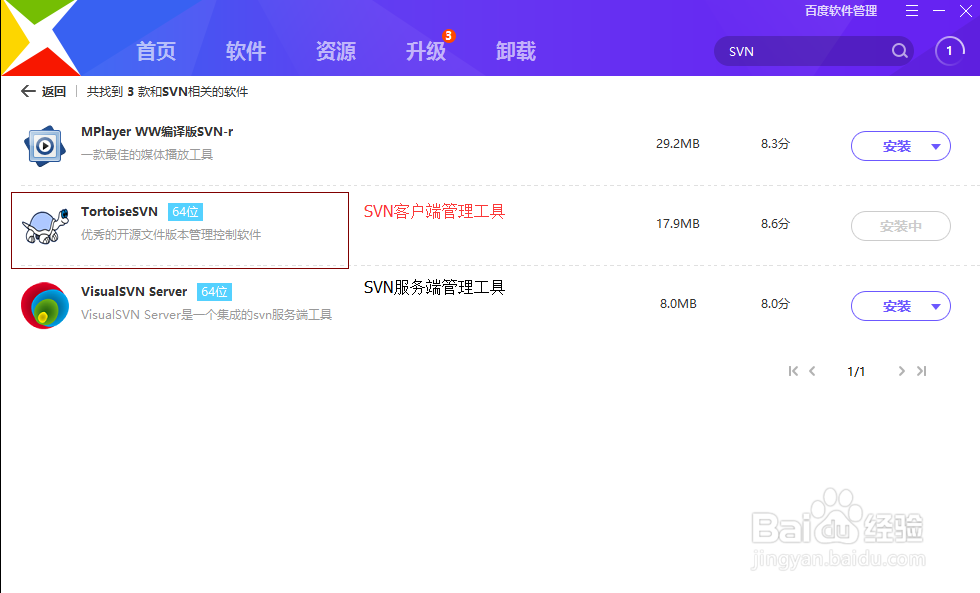Click the 8.0分 rating text

tap(776, 304)
